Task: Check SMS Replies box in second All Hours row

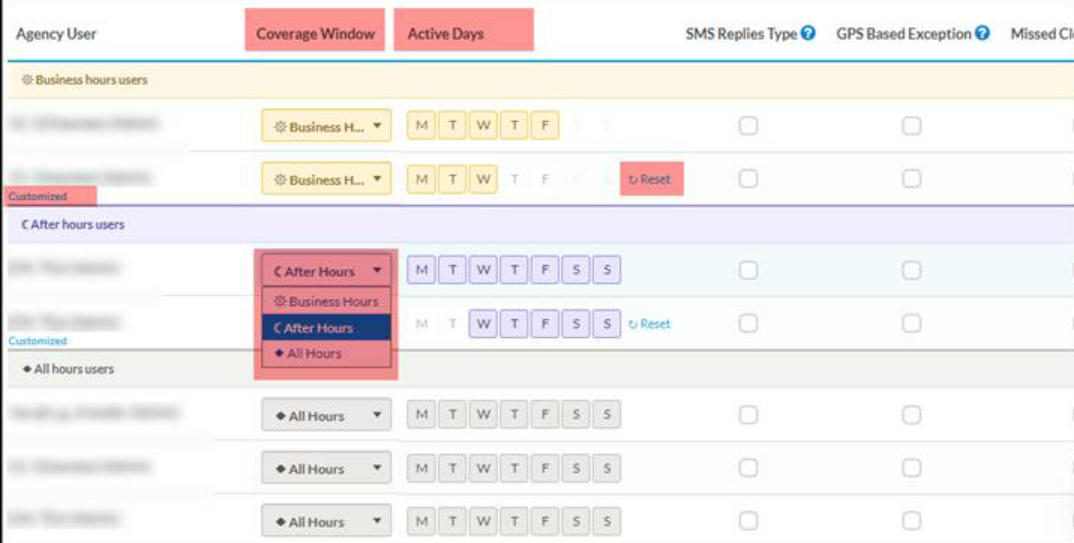Action: (748, 468)
